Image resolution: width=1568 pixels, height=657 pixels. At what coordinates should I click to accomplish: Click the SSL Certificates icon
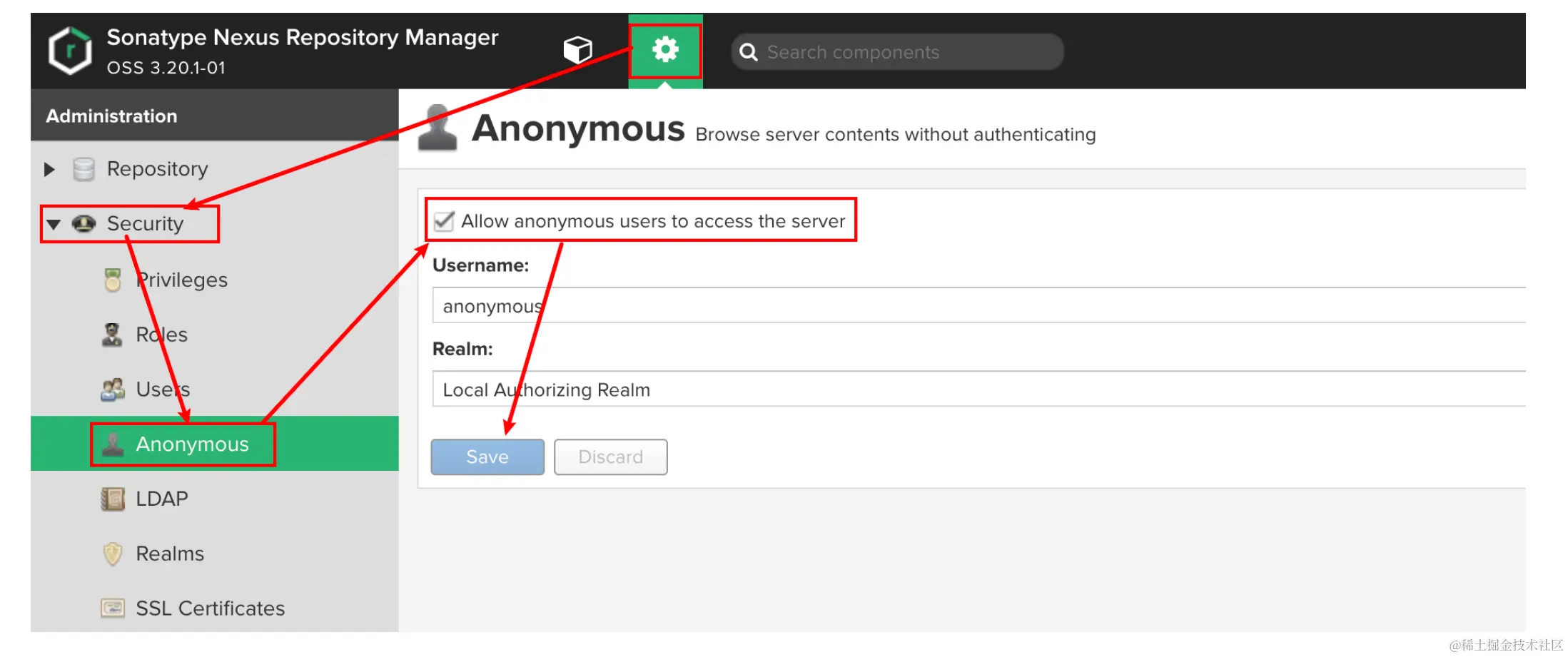(113, 608)
